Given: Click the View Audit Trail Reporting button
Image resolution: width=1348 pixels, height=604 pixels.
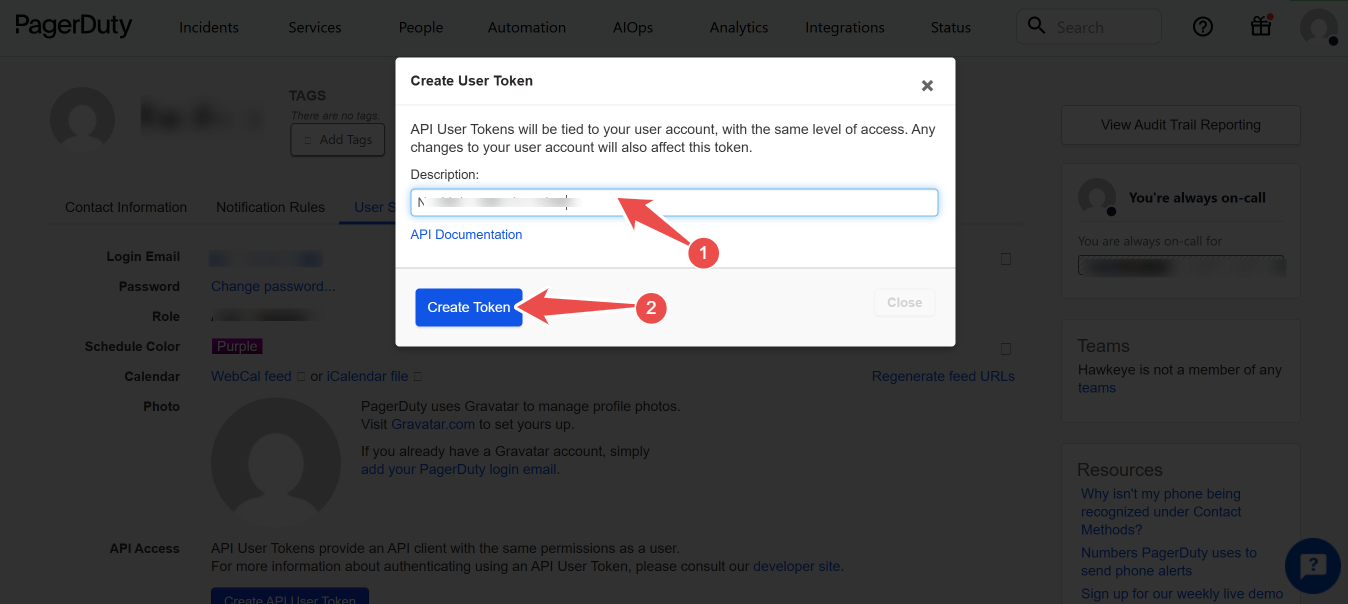Looking at the screenshot, I should click(x=1180, y=125).
